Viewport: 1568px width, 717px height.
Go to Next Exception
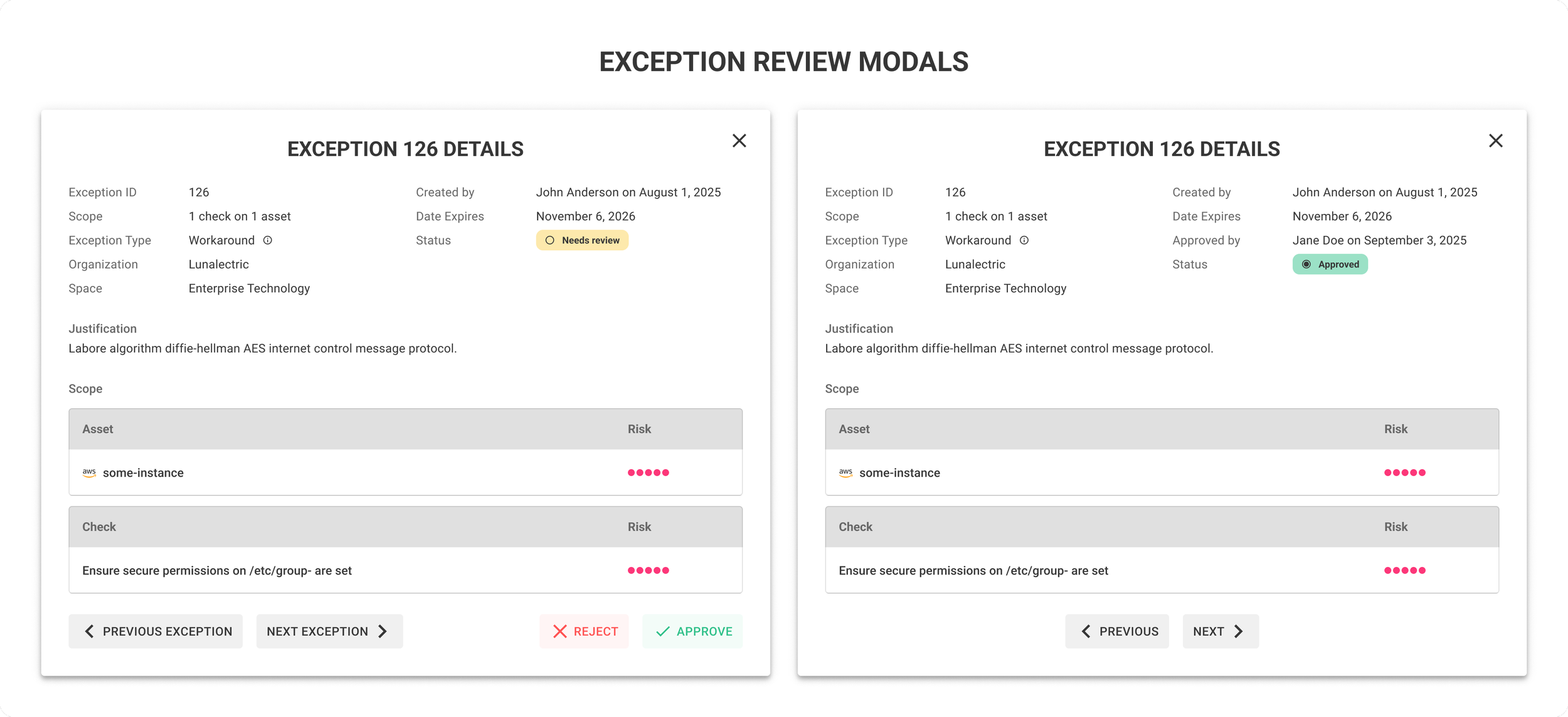(x=329, y=631)
